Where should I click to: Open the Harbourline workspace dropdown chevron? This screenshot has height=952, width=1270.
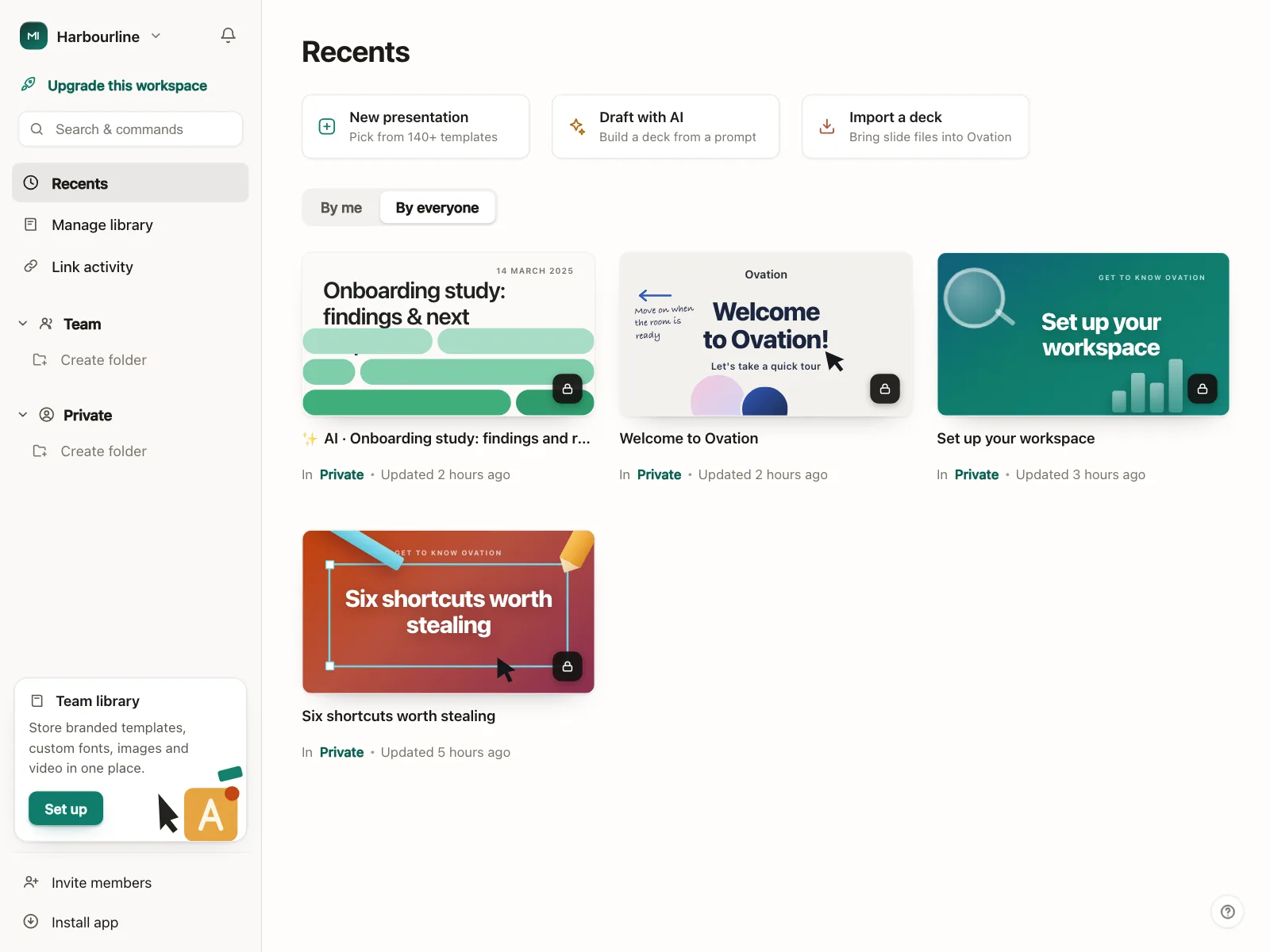click(x=156, y=36)
